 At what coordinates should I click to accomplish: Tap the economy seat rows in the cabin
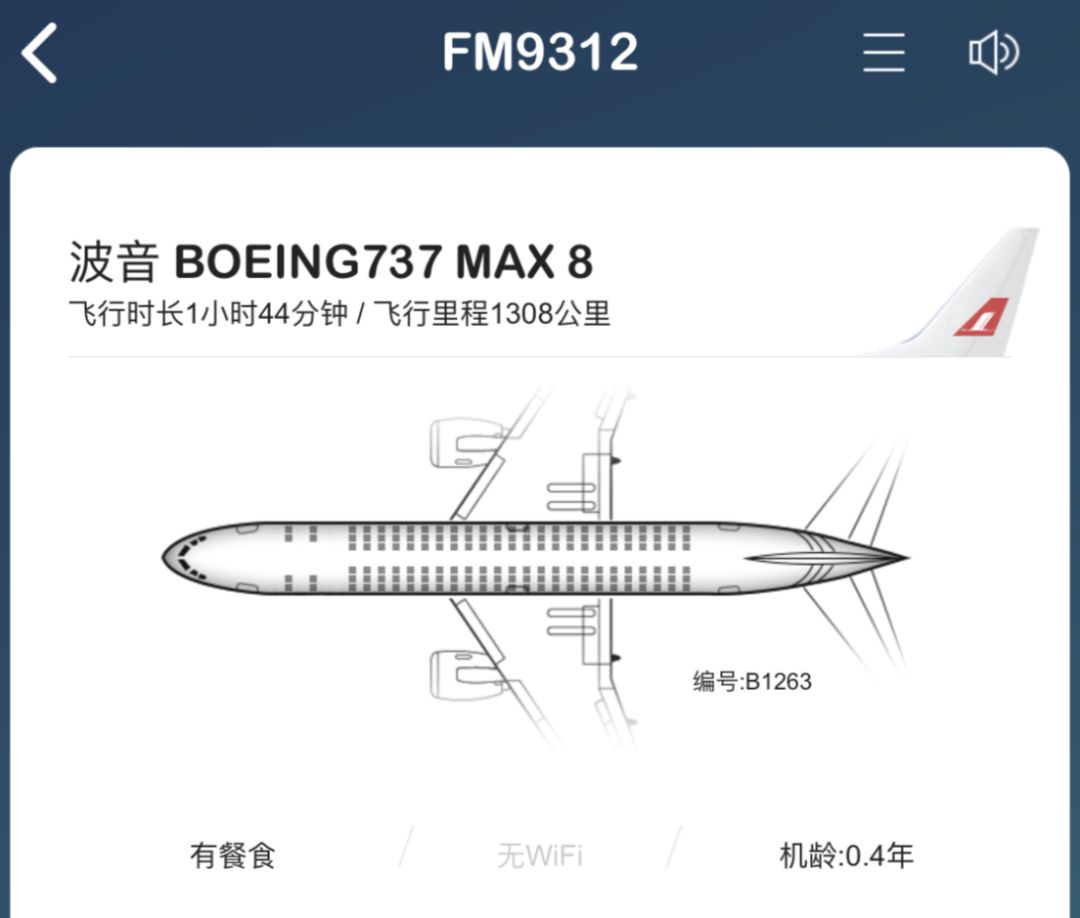(x=520, y=558)
